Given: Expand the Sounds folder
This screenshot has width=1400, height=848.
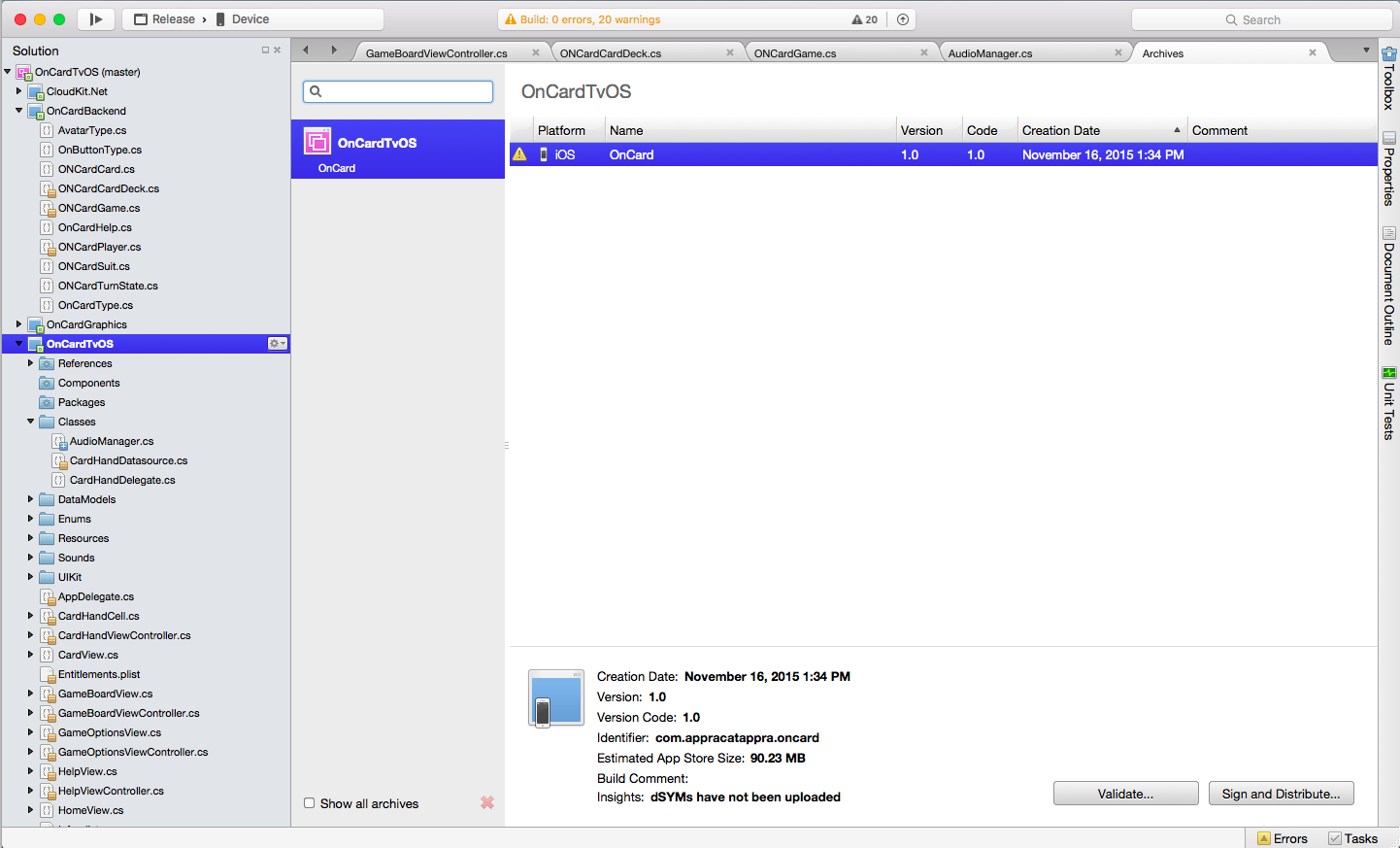Looking at the screenshot, I should 30,558.
